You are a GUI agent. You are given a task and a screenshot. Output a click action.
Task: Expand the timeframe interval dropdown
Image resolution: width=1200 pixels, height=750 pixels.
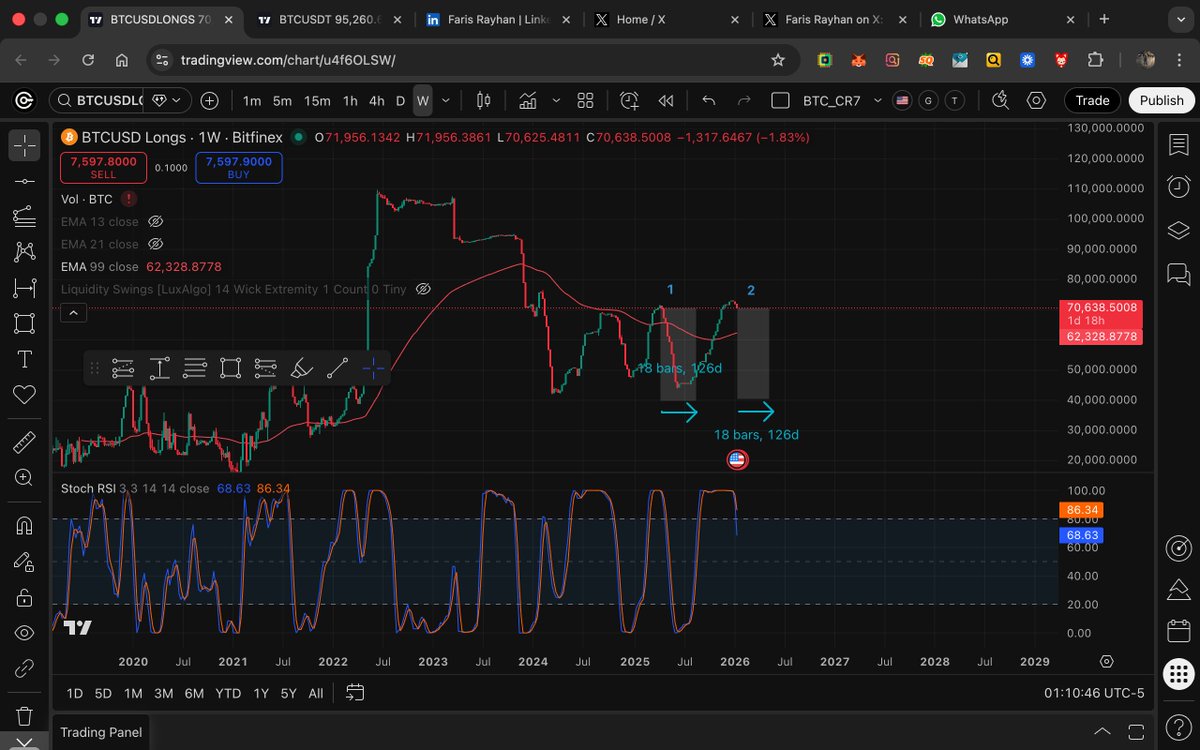pos(445,100)
